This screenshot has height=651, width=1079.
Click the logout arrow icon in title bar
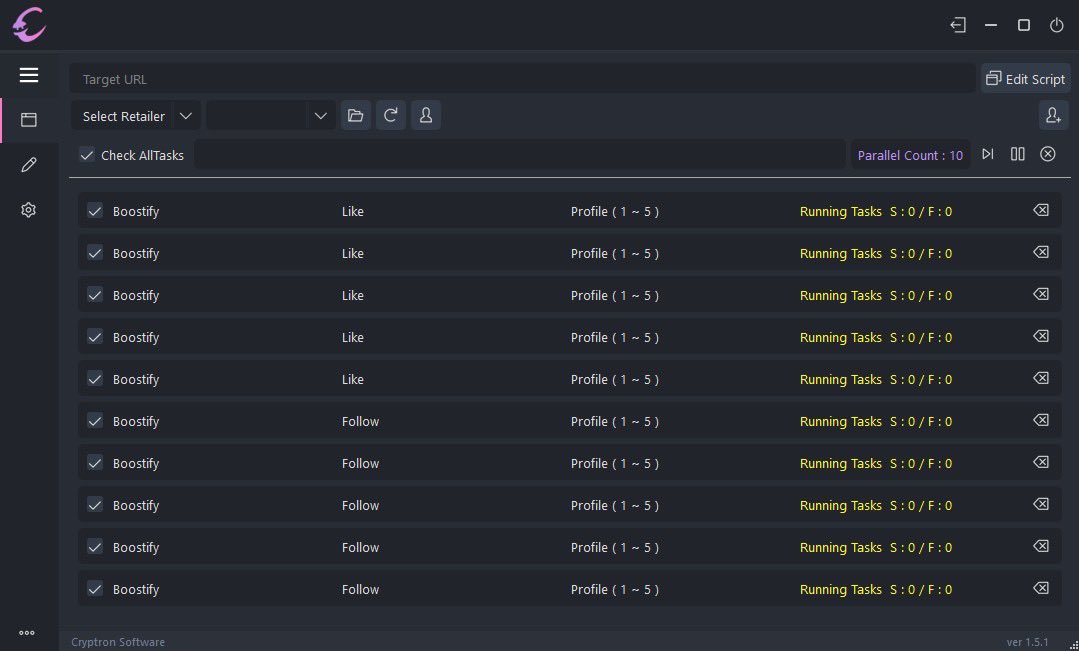point(958,25)
